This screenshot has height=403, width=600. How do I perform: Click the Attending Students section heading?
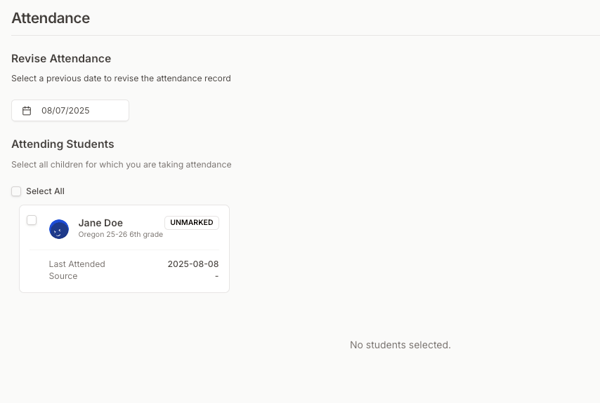[62, 144]
